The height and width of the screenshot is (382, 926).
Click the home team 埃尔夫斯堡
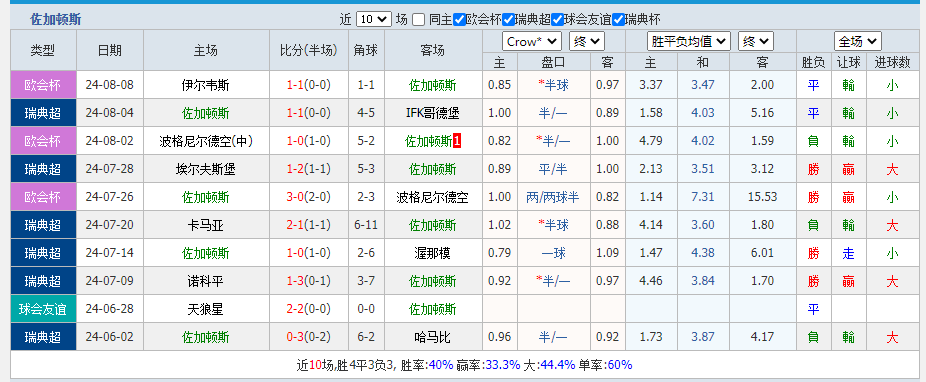(206, 169)
